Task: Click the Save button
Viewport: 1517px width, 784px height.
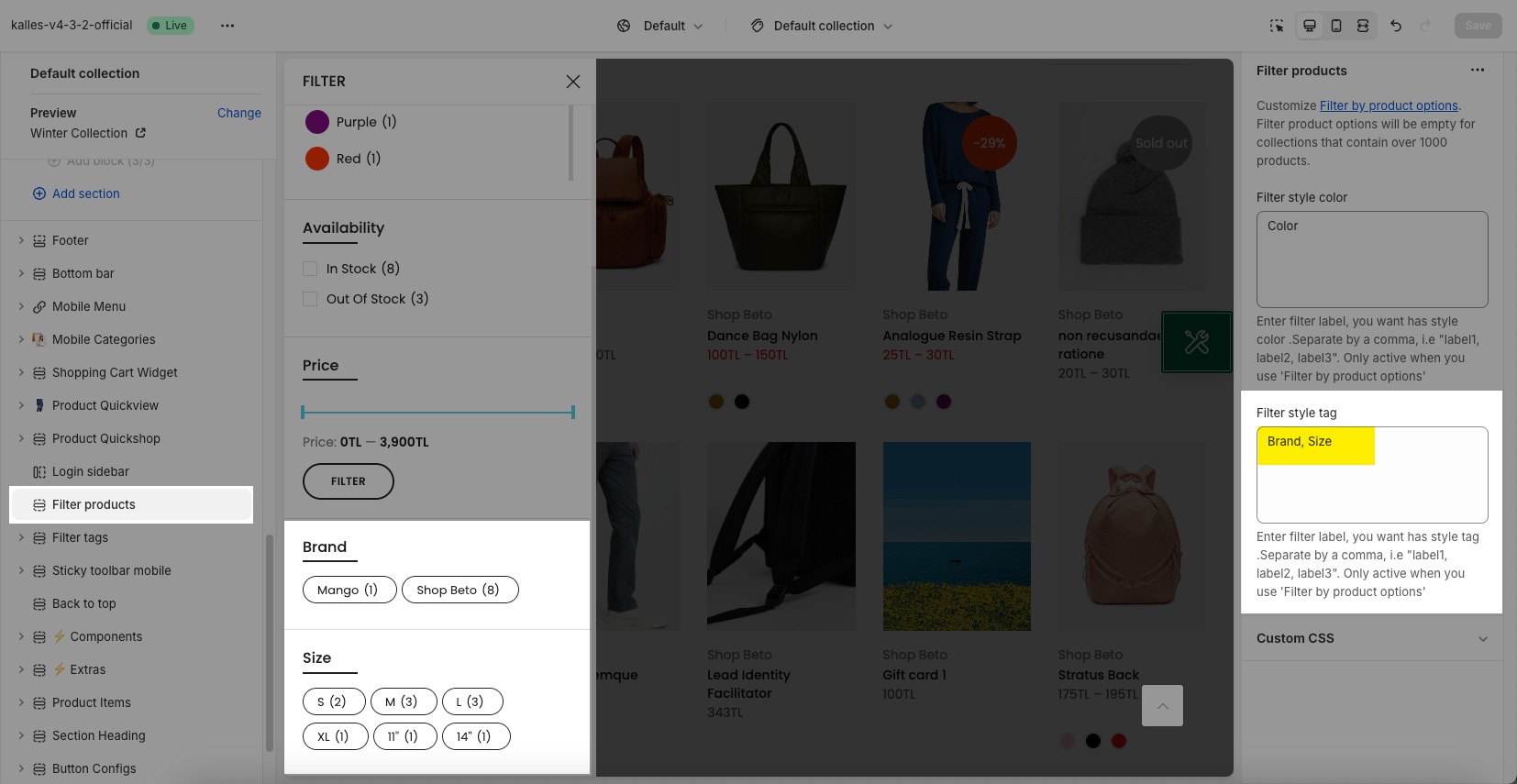Action: [1478, 26]
